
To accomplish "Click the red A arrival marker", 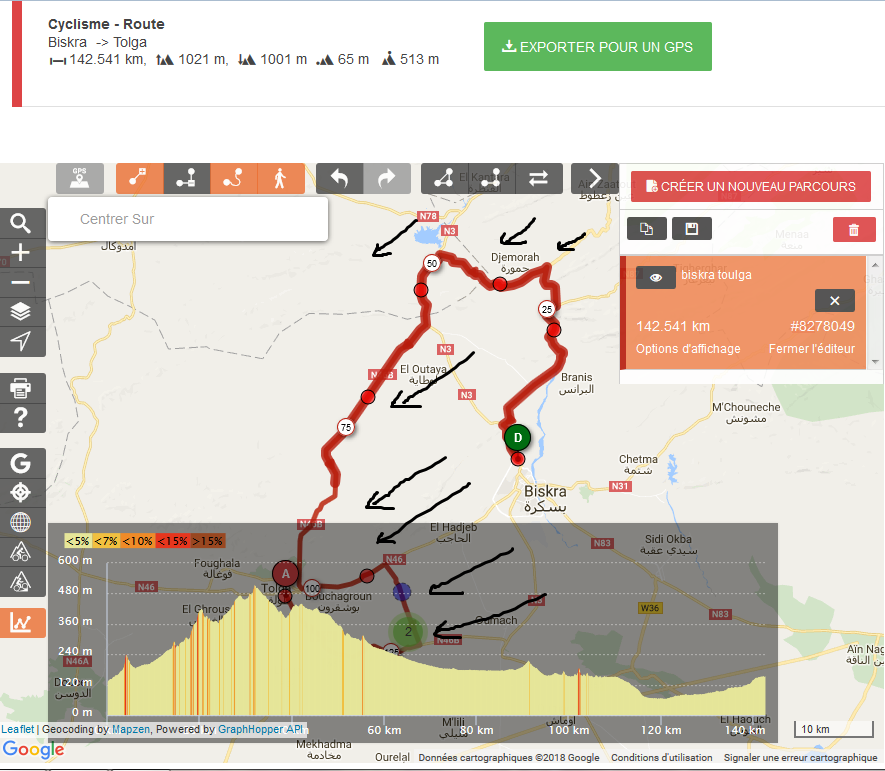I will point(286,574).
